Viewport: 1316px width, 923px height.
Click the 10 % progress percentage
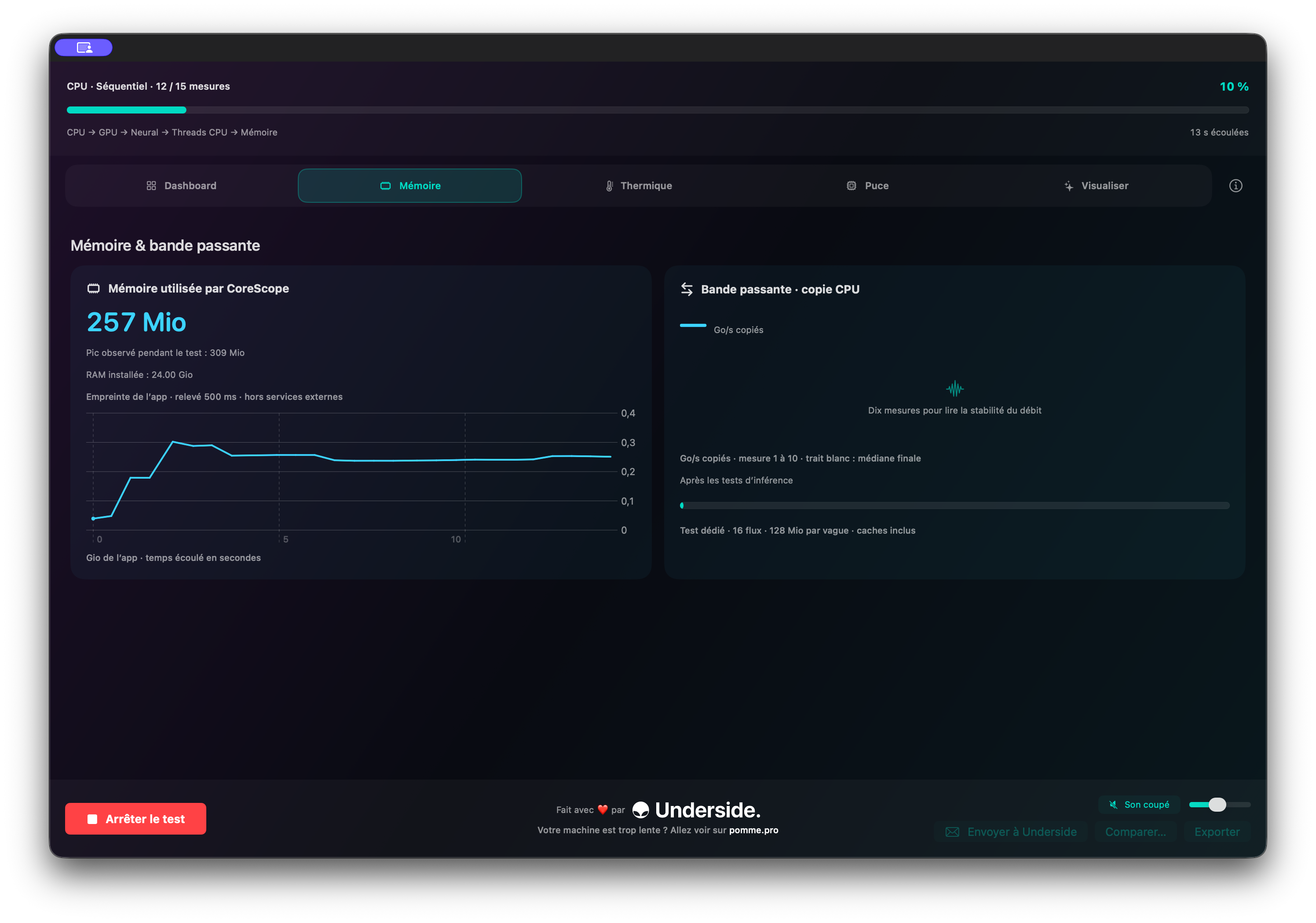pos(1233,87)
